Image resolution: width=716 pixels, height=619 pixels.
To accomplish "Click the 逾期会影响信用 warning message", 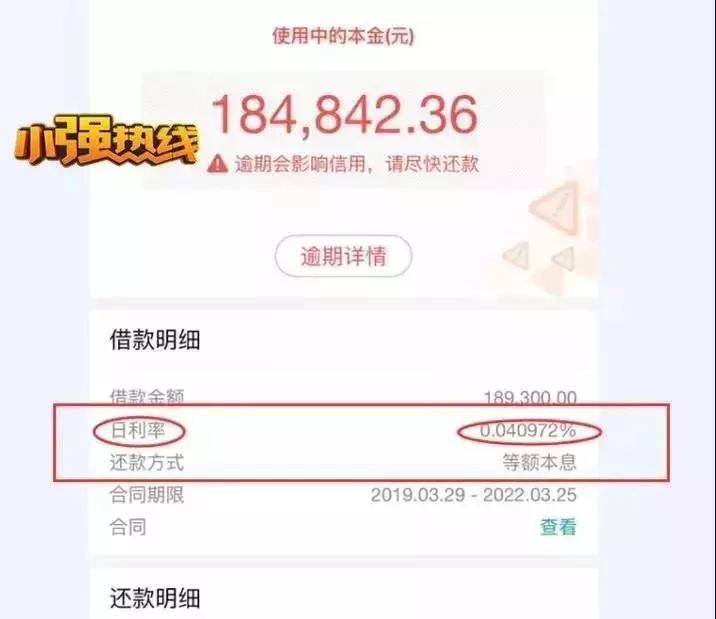I will point(357,164).
